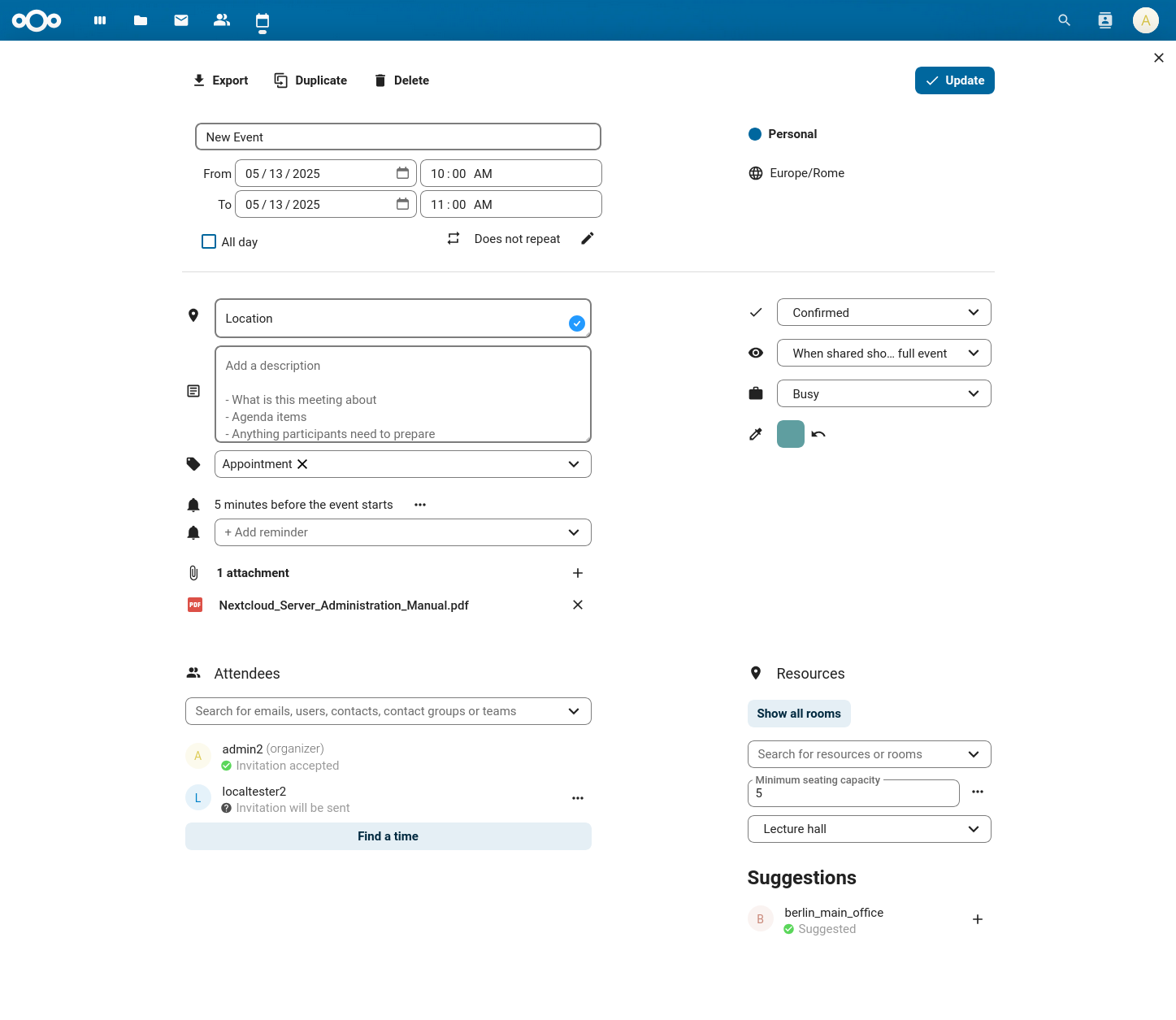This screenshot has height=1020, width=1176.
Task: Enable the All day checkbox
Action: click(209, 241)
